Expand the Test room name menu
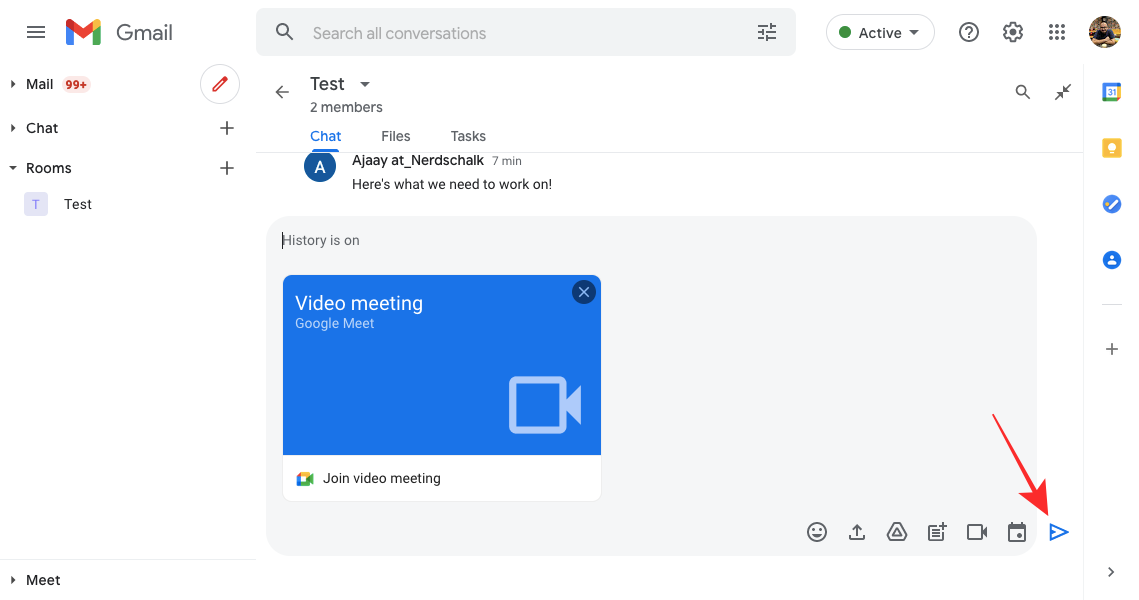The width and height of the screenshot is (1139, 600). (365, 84)
